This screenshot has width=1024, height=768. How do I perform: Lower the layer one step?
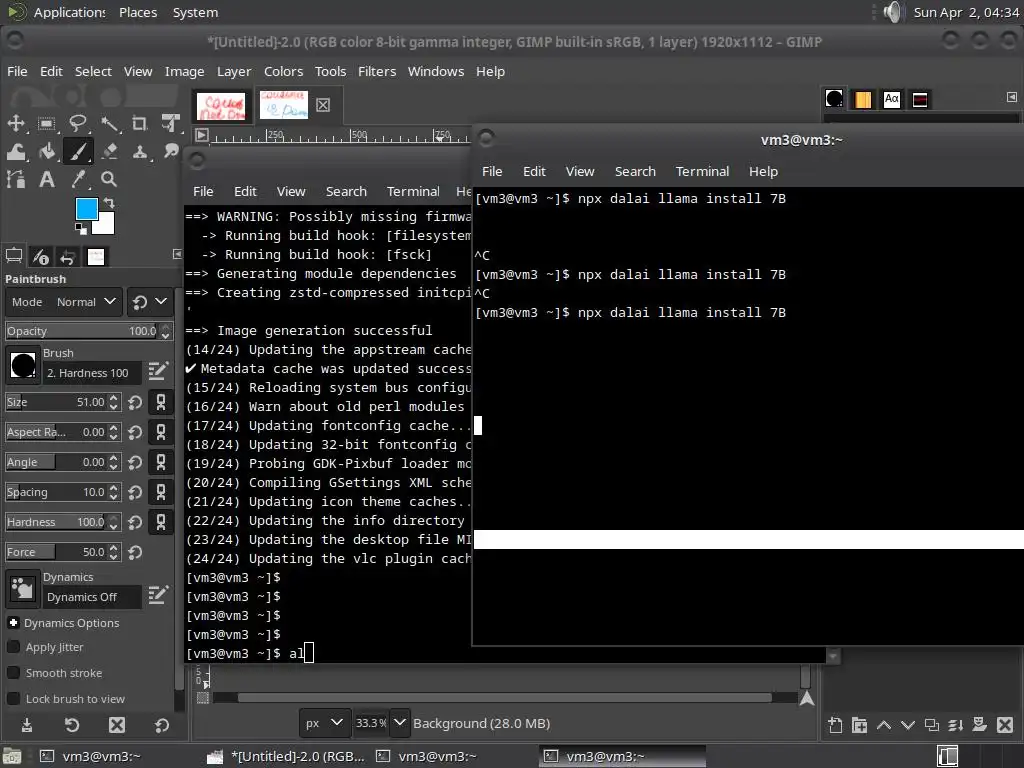(x=908, y=725)
